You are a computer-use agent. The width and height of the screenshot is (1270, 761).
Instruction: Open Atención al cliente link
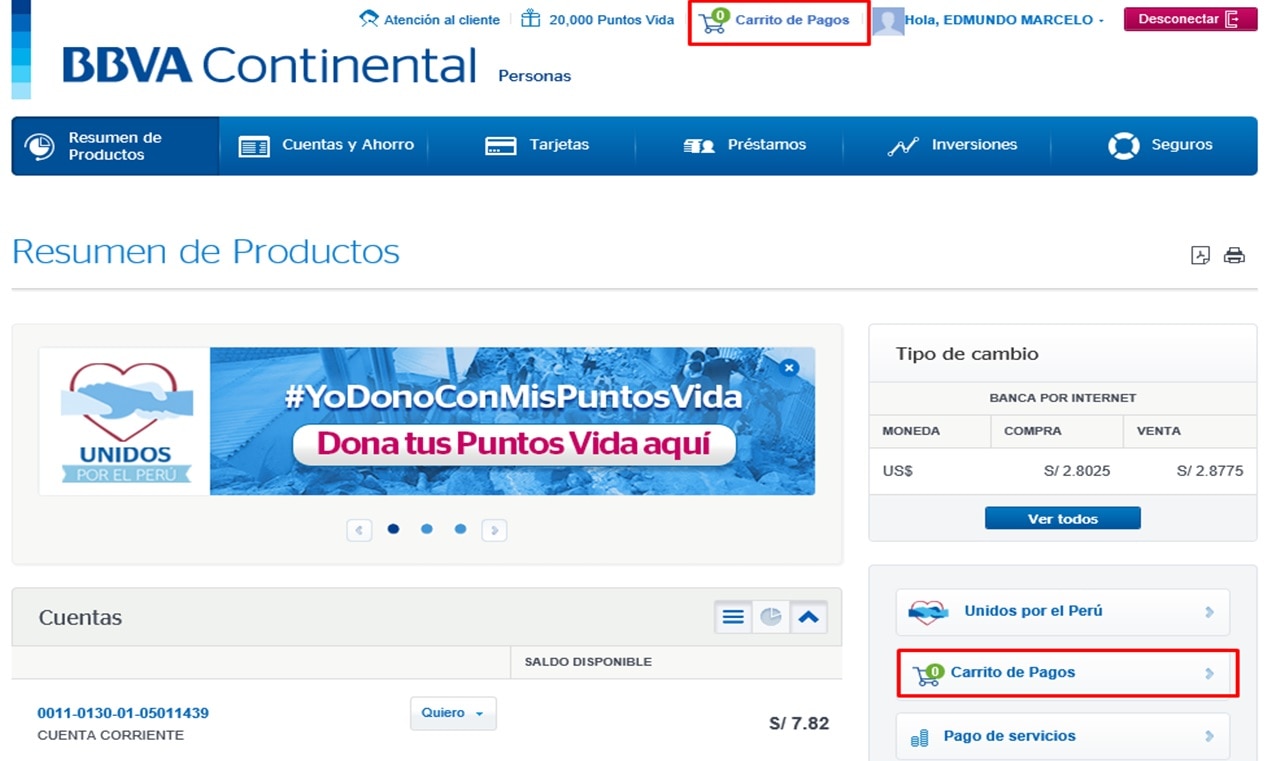[x=442, y=20]
